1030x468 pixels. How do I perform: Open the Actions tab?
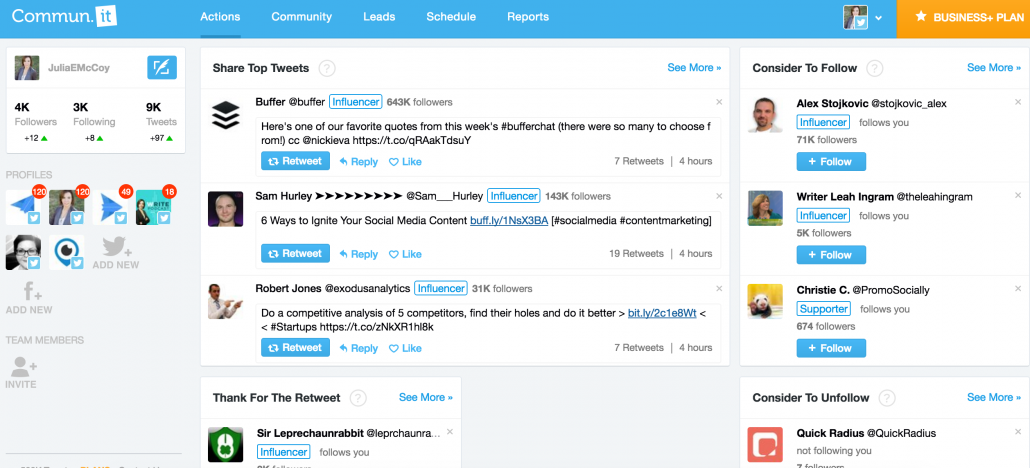[x=220, y=17]
